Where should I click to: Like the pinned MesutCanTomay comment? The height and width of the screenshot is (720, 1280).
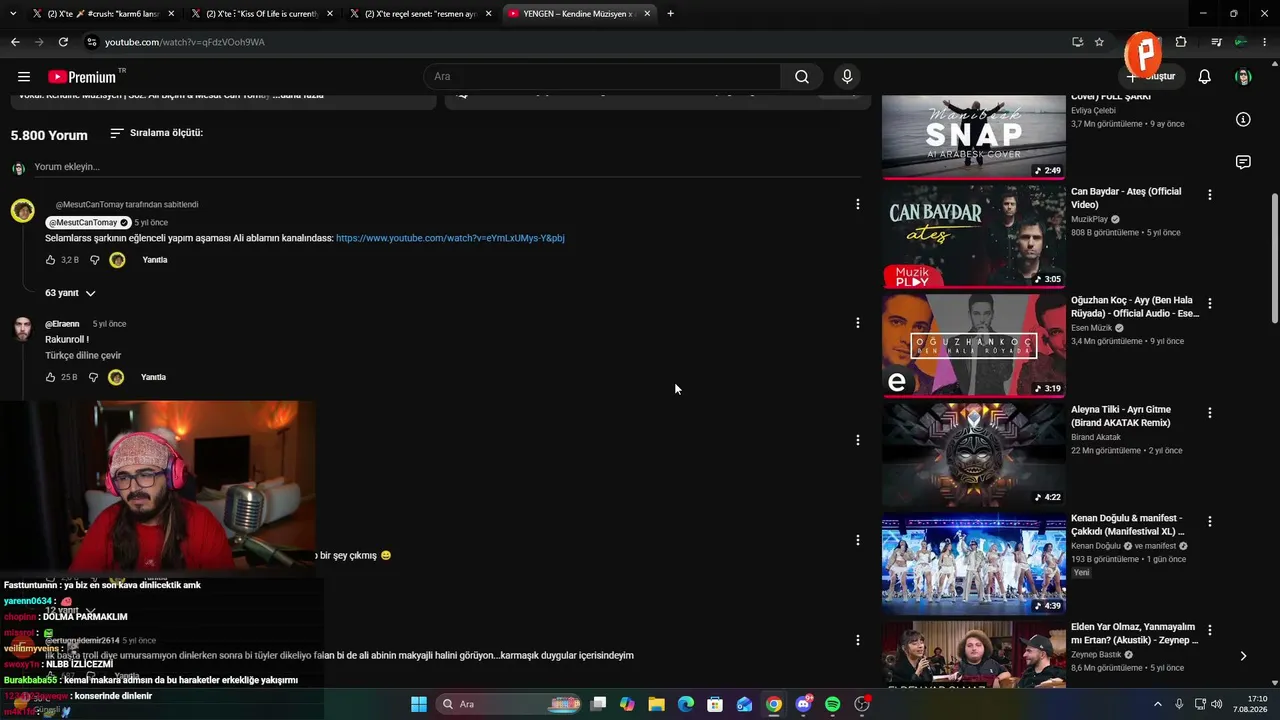click(50, 260)
